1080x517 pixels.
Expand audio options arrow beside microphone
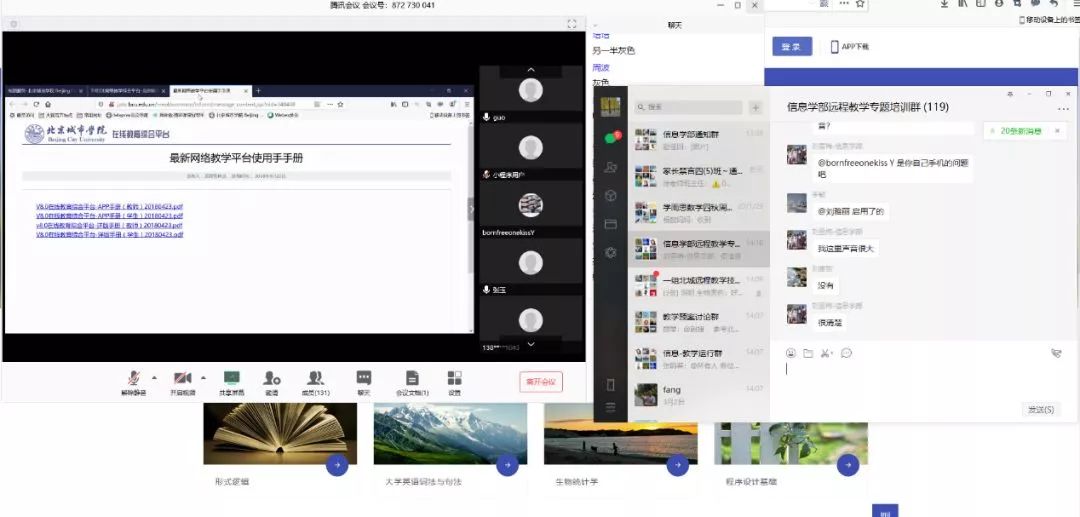coord(153,377)
